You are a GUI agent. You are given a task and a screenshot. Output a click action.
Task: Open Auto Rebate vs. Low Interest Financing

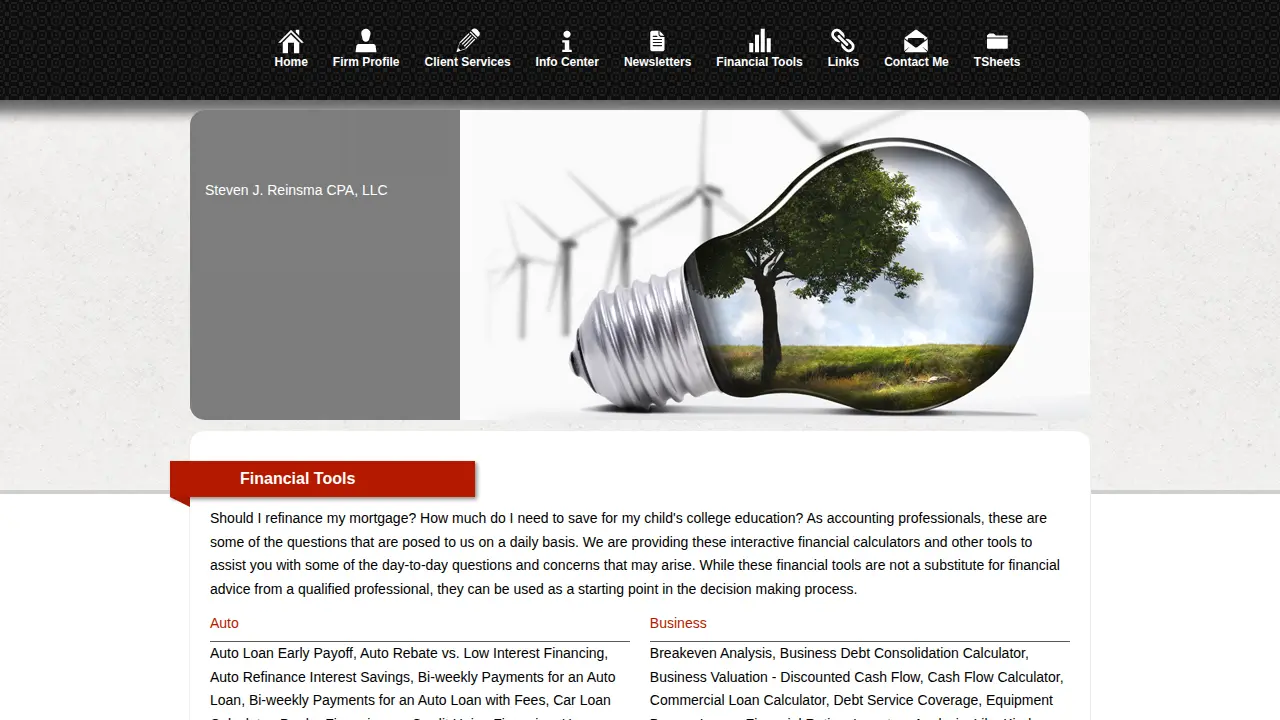click(x=483, y=653)
